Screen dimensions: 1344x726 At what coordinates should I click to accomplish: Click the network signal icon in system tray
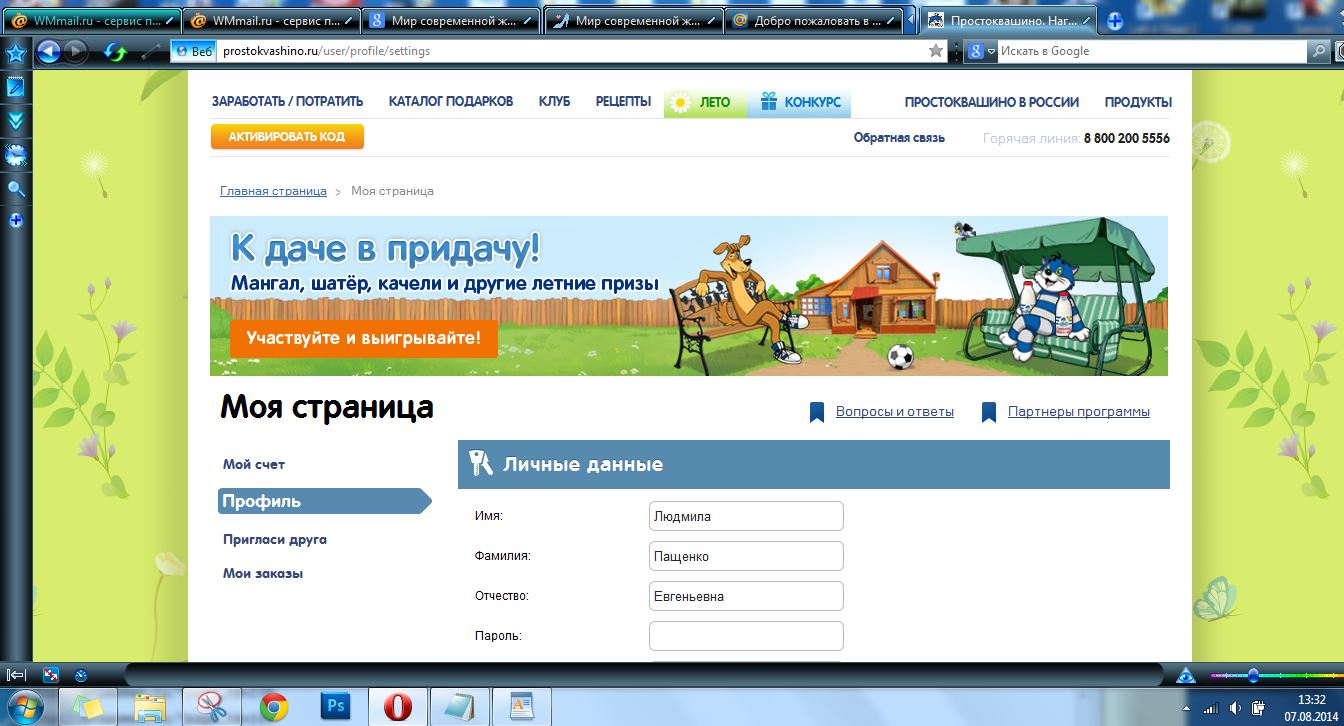[1211, 708]
